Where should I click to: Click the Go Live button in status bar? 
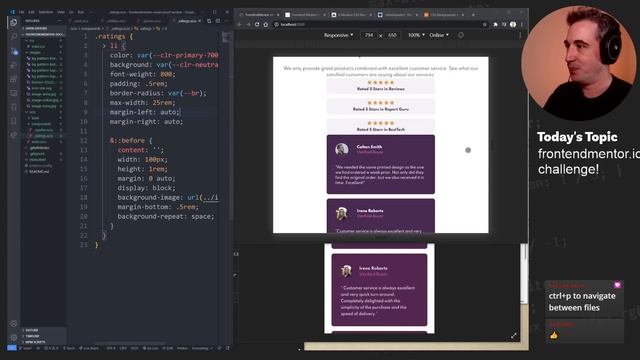pos(151,348)
